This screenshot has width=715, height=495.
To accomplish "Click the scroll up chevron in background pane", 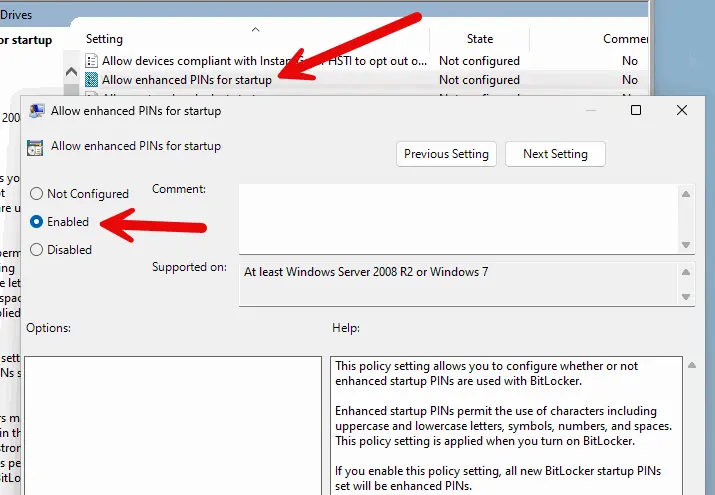I will [71, 72].
